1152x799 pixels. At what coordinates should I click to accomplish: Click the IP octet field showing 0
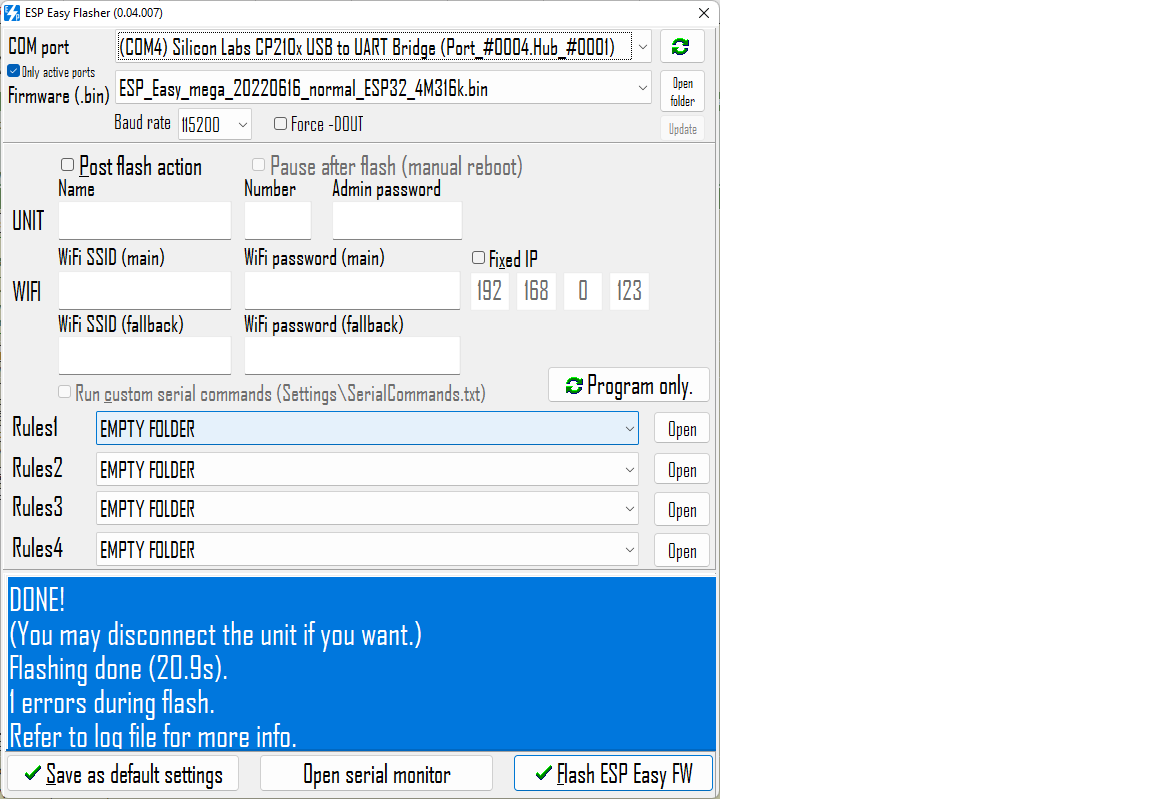(583, 291)
